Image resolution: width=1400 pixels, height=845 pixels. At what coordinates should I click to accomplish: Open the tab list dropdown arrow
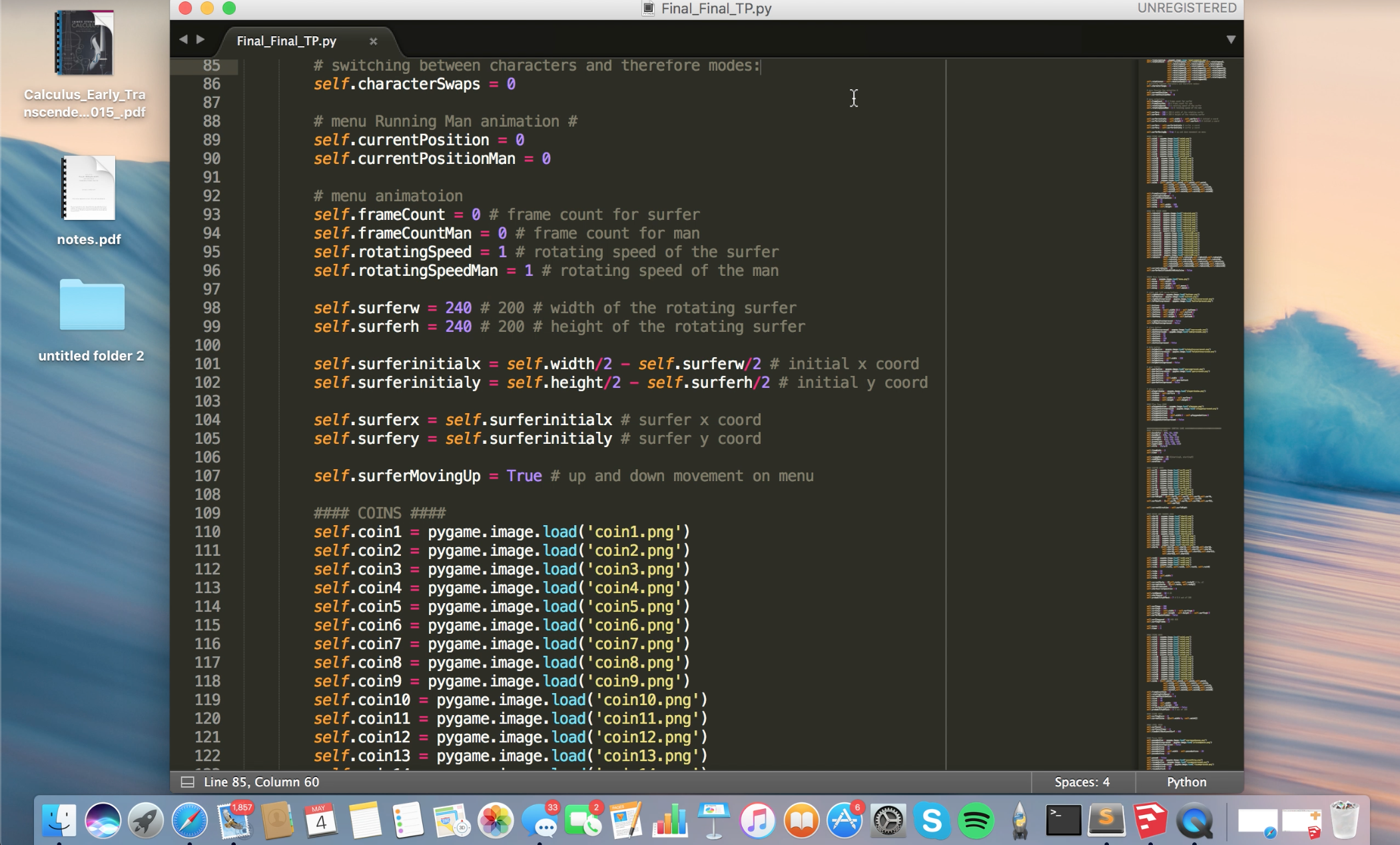click(x=1231, y=40)
